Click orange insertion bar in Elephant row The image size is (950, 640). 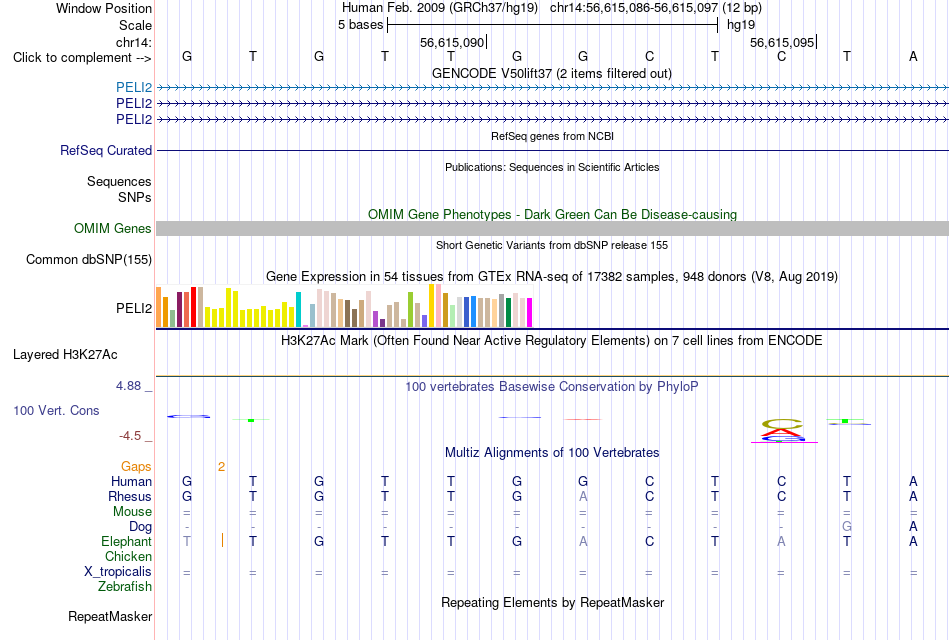222,540
